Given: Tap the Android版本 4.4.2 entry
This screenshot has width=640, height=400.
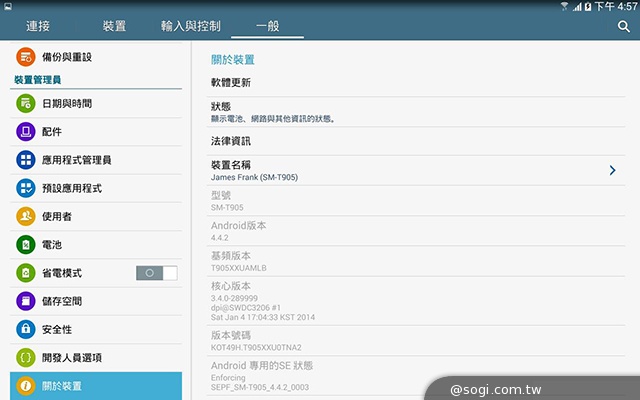Looking at the screenshot, I should [416, 231].
